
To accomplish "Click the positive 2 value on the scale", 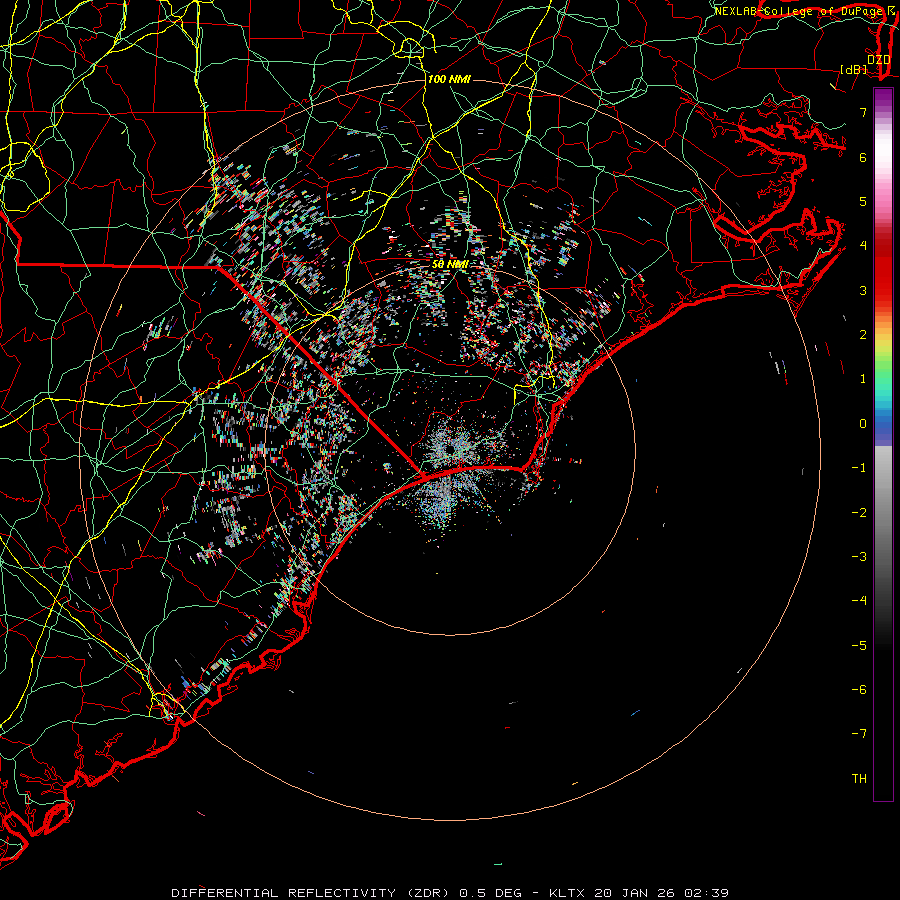I will (x=863, y=335).
